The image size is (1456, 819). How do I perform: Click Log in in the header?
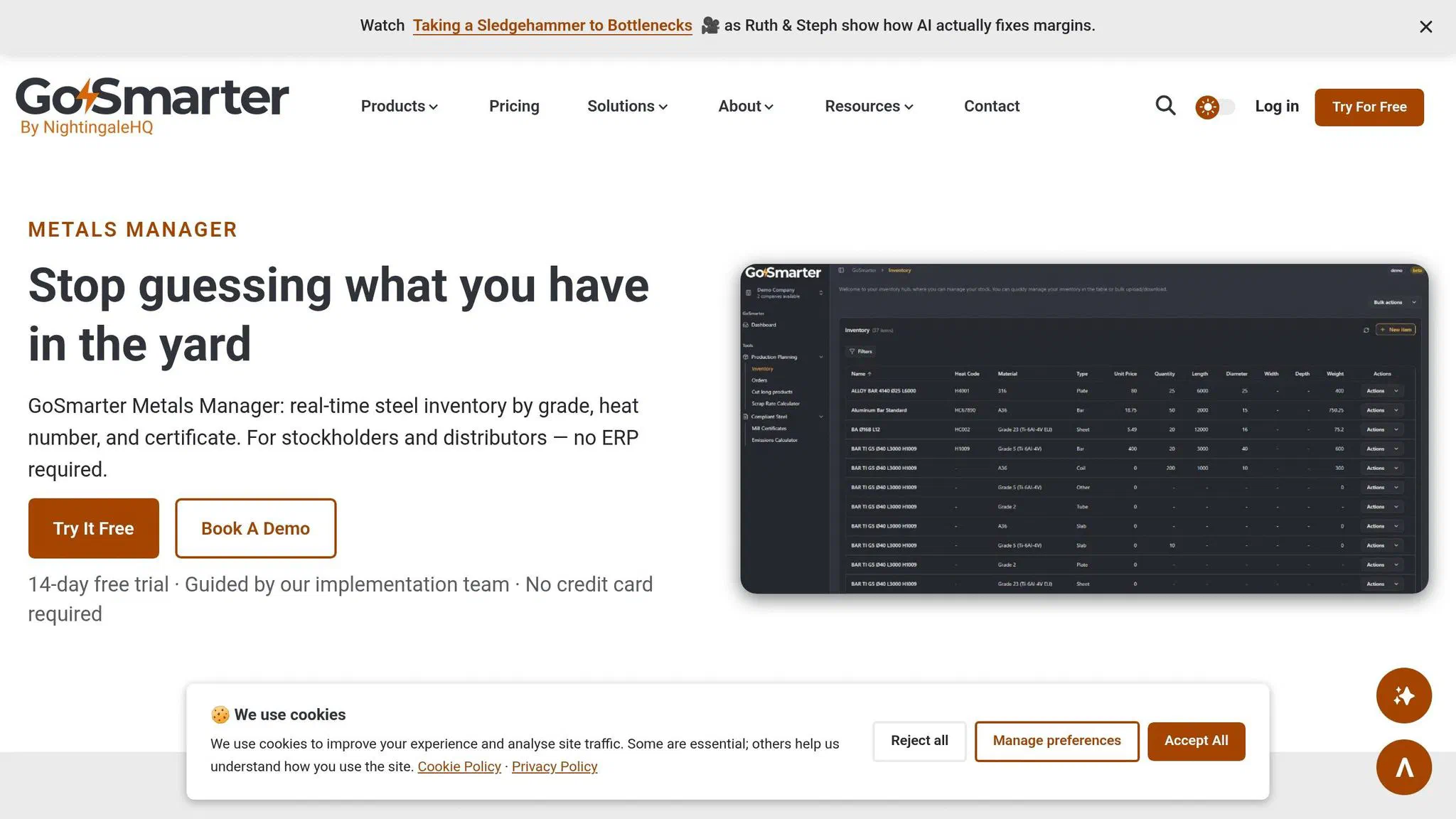(x=1276, y=106)
